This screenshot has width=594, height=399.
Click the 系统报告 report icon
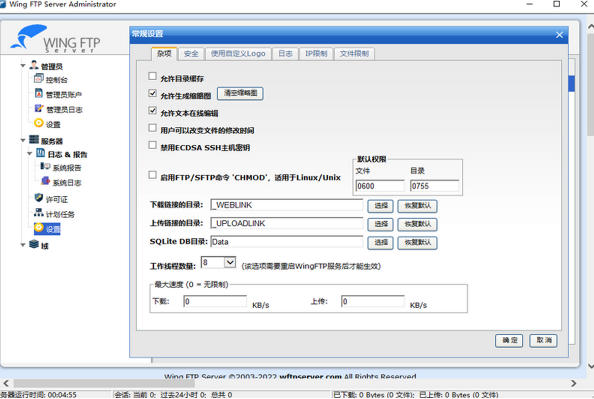tap(45, 166)
